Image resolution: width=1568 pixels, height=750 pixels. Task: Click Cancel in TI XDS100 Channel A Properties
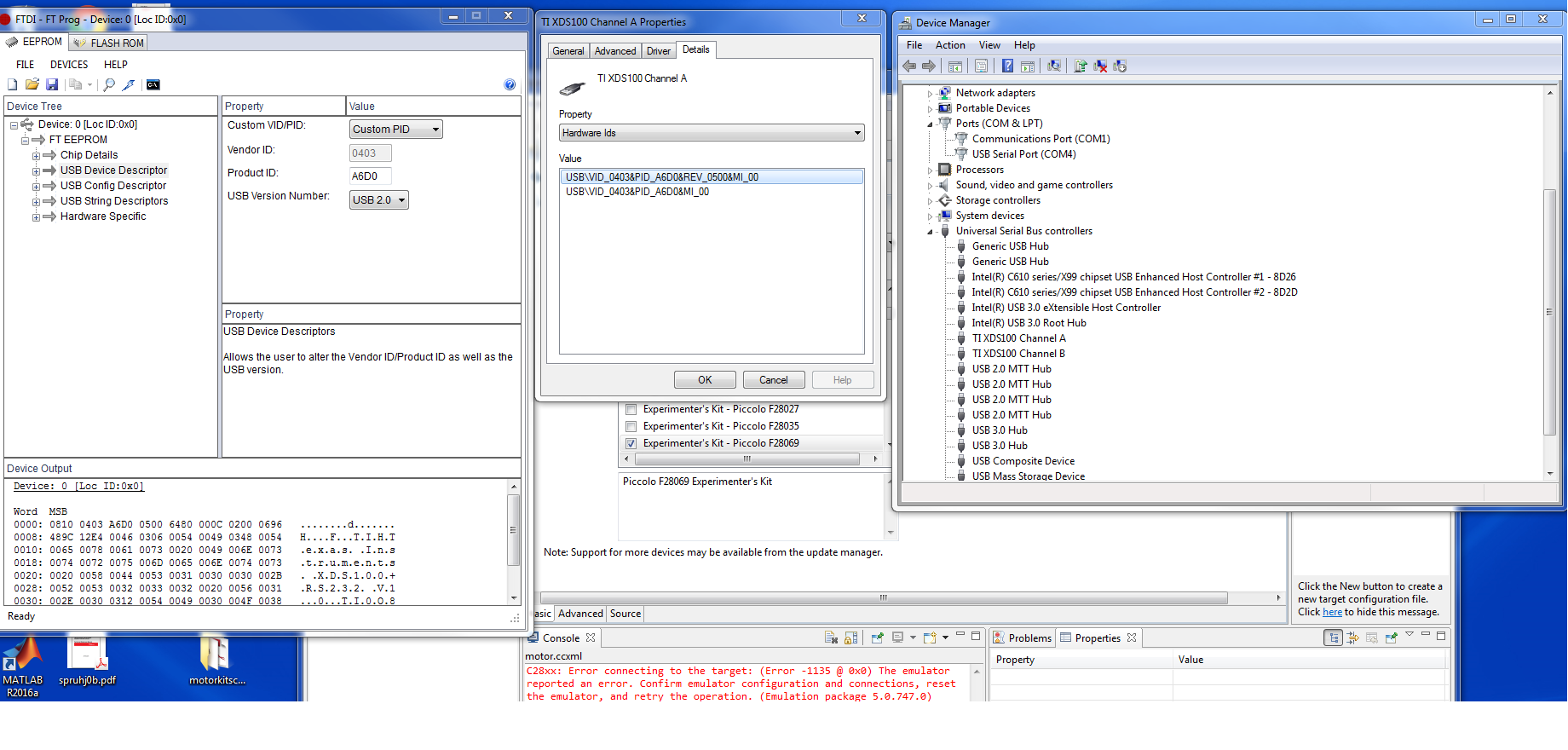[773, 380]
